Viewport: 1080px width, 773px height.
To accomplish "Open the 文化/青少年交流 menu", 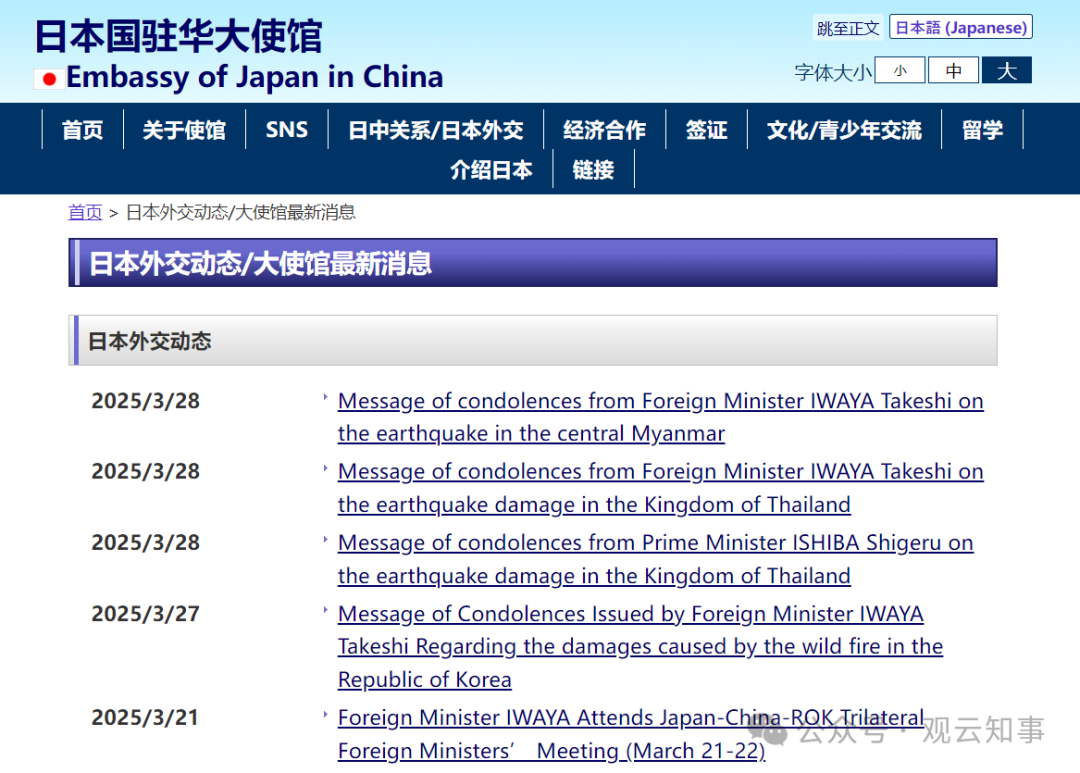I will tap(845, 129).
